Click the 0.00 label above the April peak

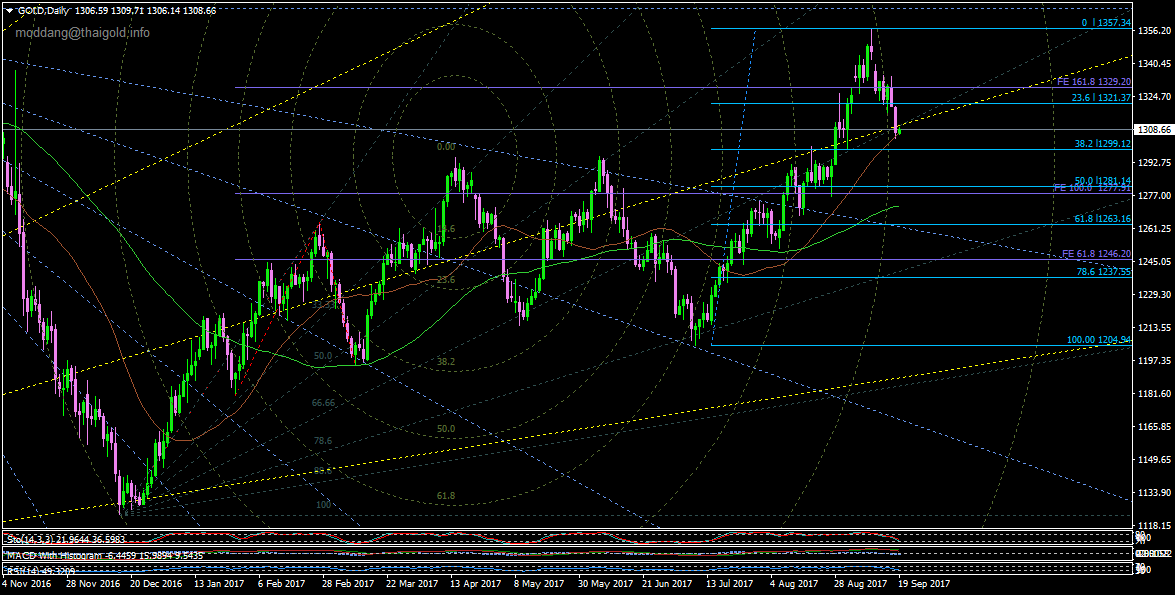447,147
